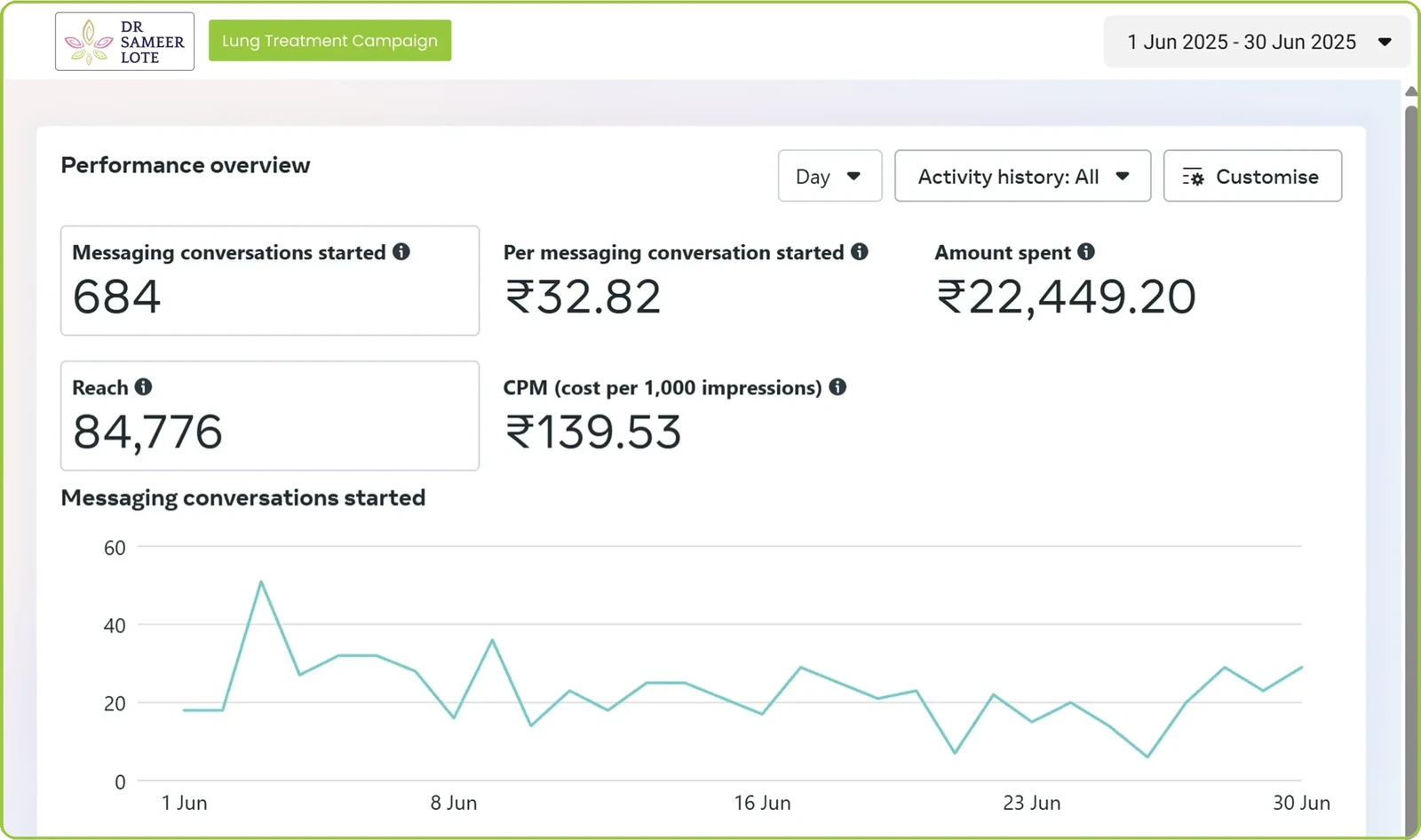Click the Dr Sameer Lote logo

click(124, 42)
